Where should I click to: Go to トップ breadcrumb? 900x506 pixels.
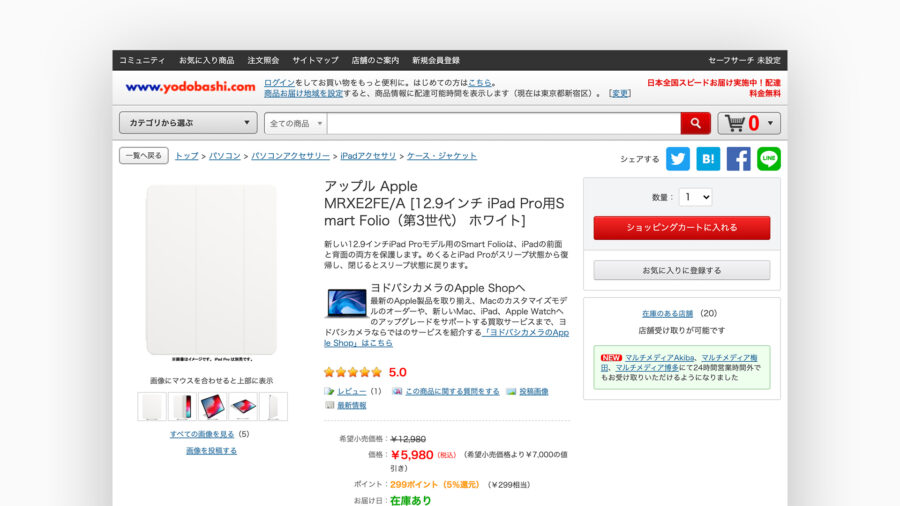[187, 156]
